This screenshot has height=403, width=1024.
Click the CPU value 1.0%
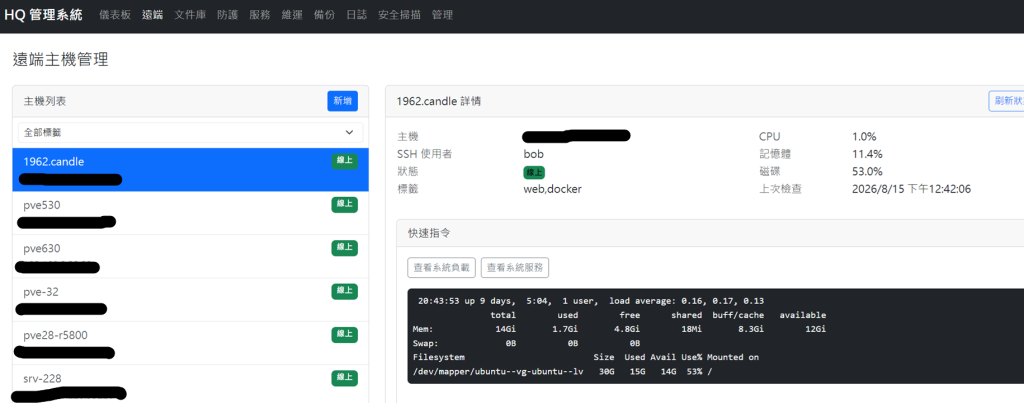[x=864, y=137]
